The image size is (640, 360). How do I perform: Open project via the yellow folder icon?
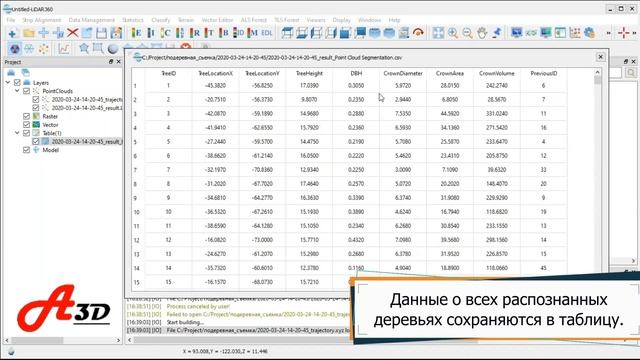tap(29, 33)
